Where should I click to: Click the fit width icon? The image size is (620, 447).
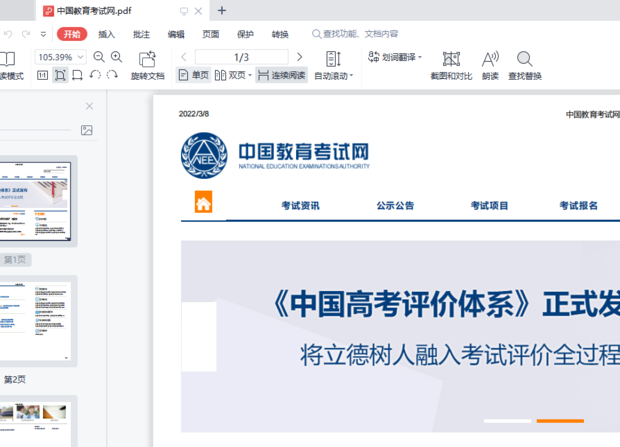pos(78,75)
